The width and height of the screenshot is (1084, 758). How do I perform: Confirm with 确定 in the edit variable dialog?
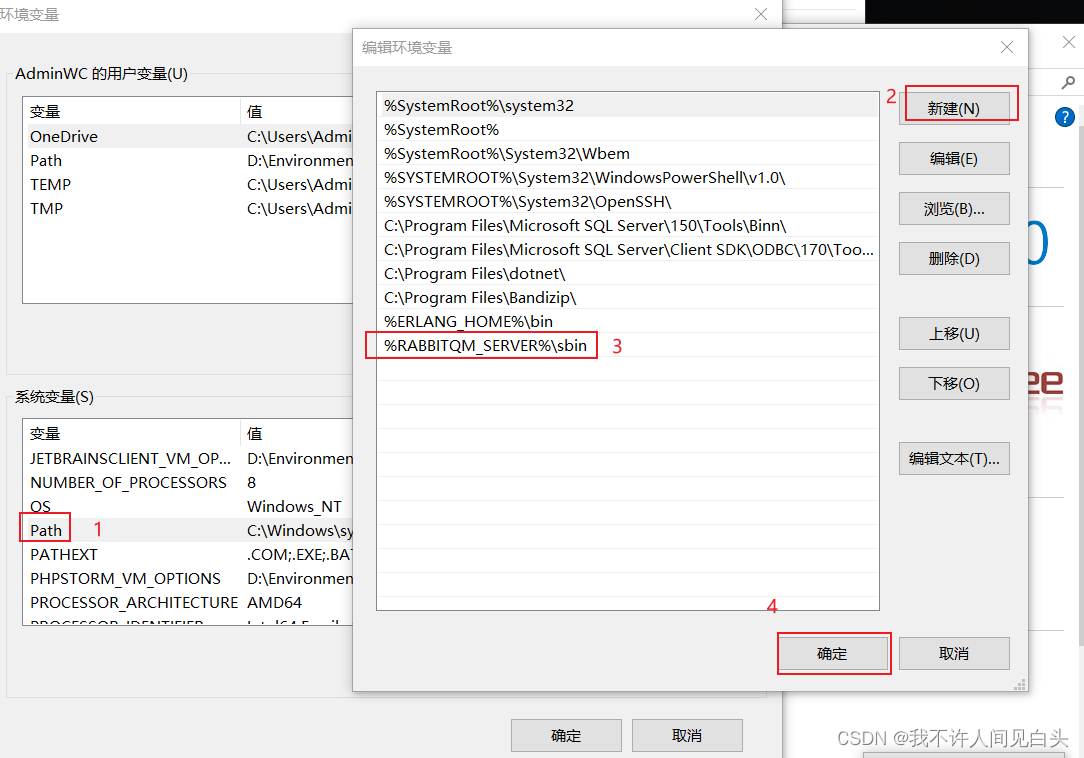[832, 654]
